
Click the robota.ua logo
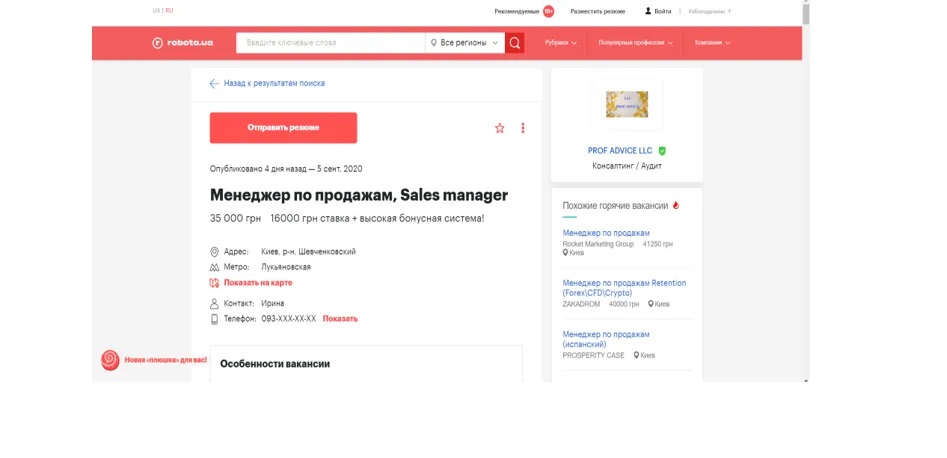(182, 43)
